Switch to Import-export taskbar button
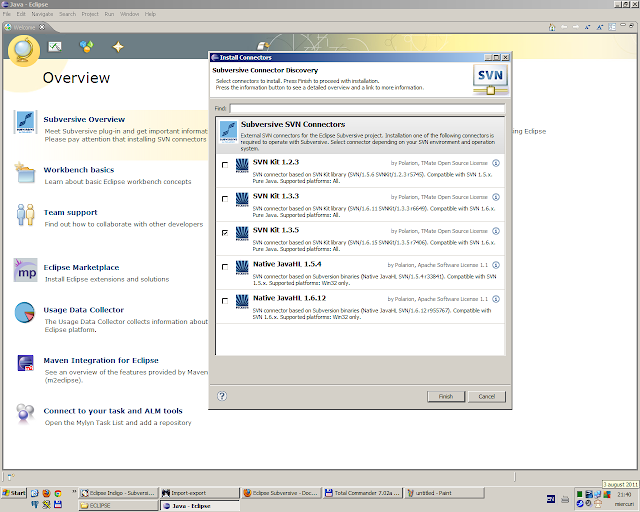640x512 pixels. (x=199, y=493)
